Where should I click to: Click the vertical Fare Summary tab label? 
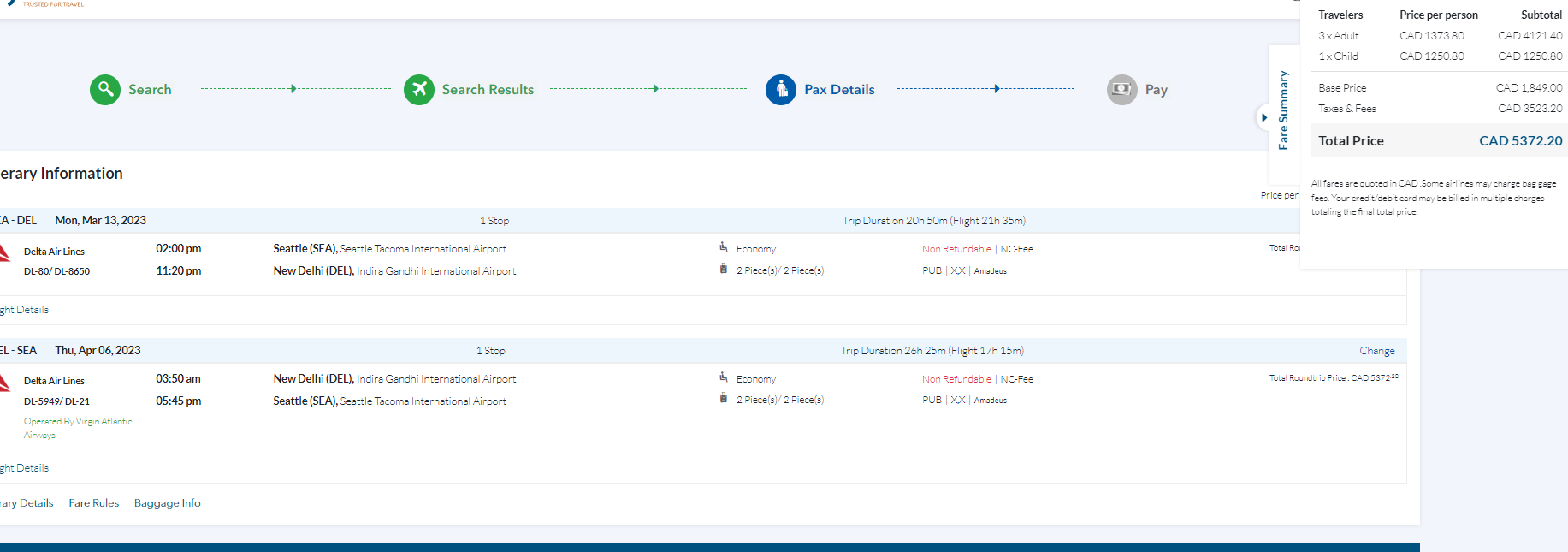[x=1283, y=110]
